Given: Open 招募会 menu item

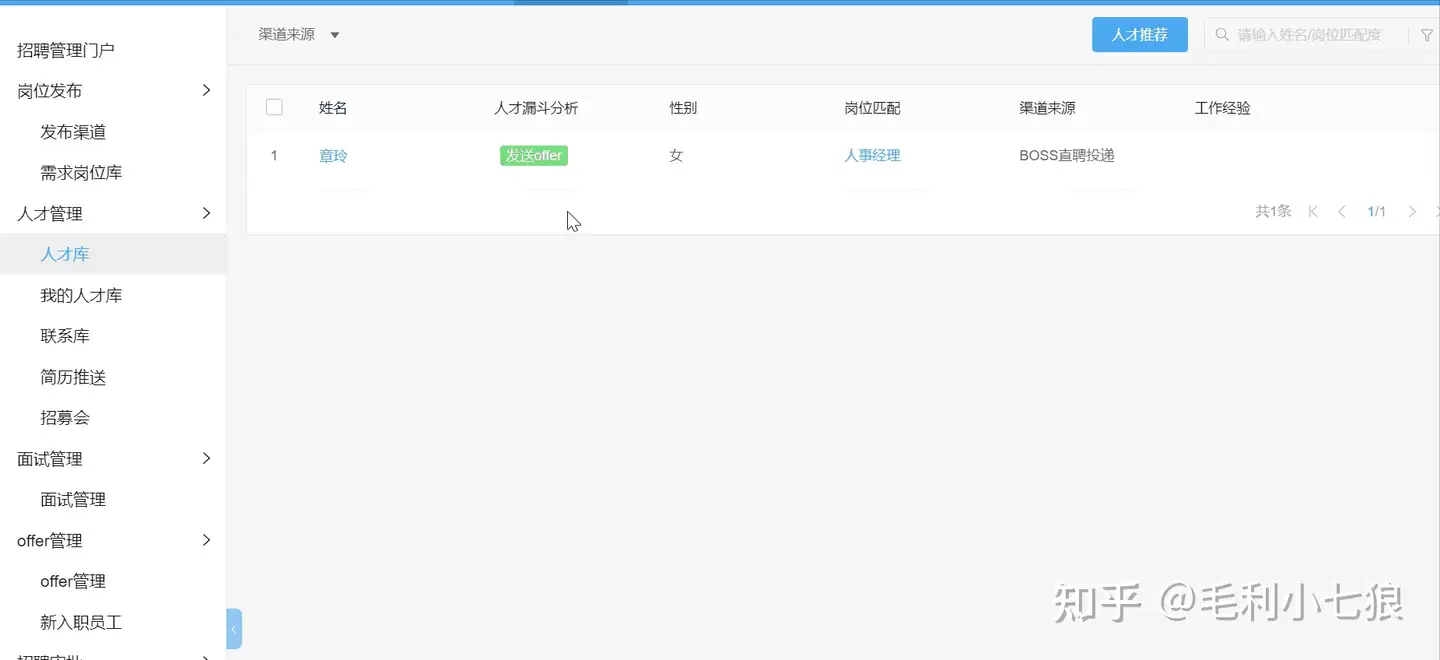Looking at the screenshot, I should [x=65, y=418].
